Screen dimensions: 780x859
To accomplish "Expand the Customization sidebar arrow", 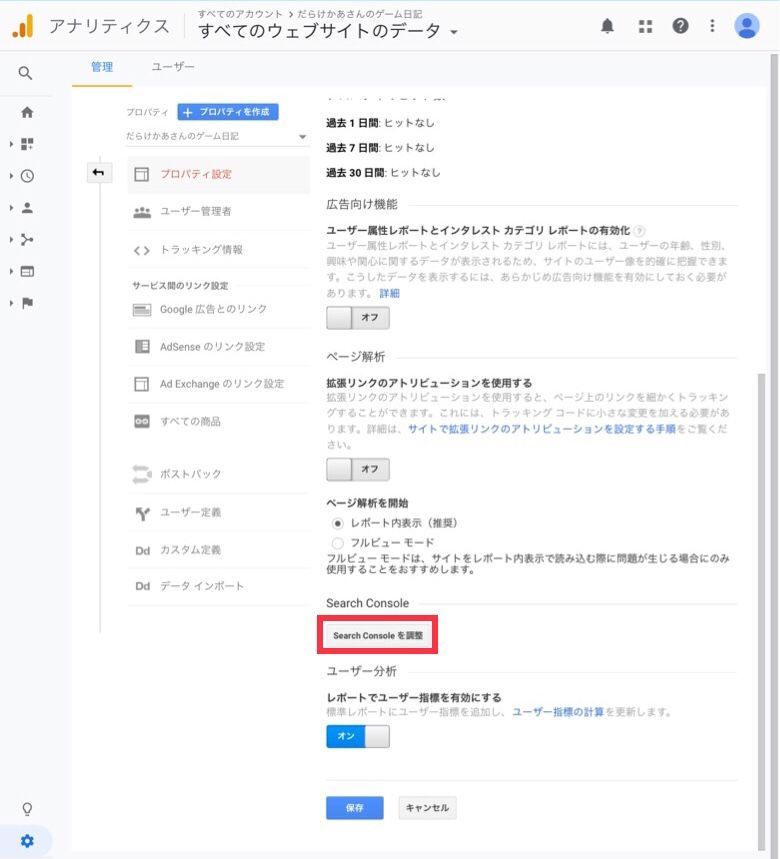I will [11, 144].
